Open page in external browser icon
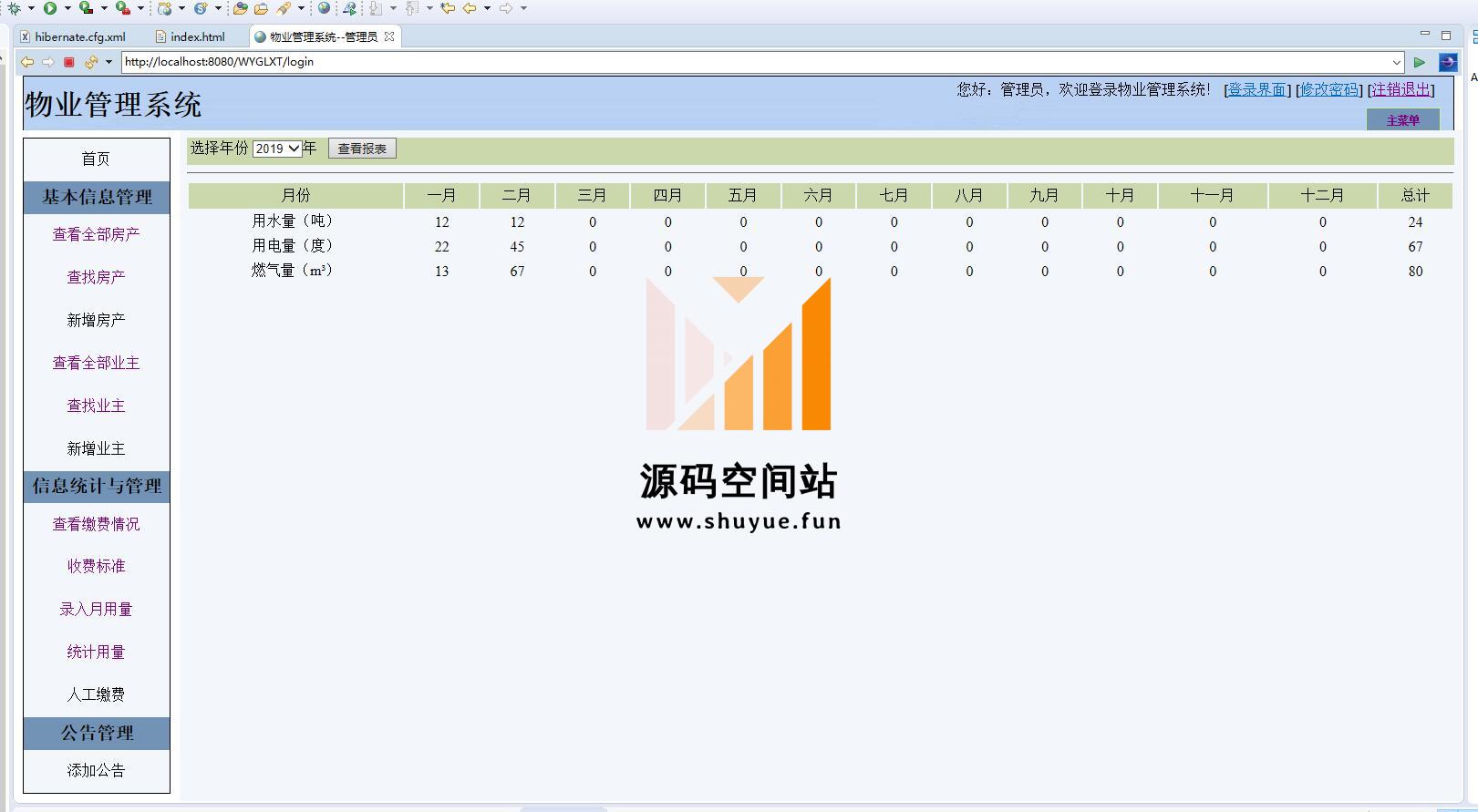 tap(1448, 62)
